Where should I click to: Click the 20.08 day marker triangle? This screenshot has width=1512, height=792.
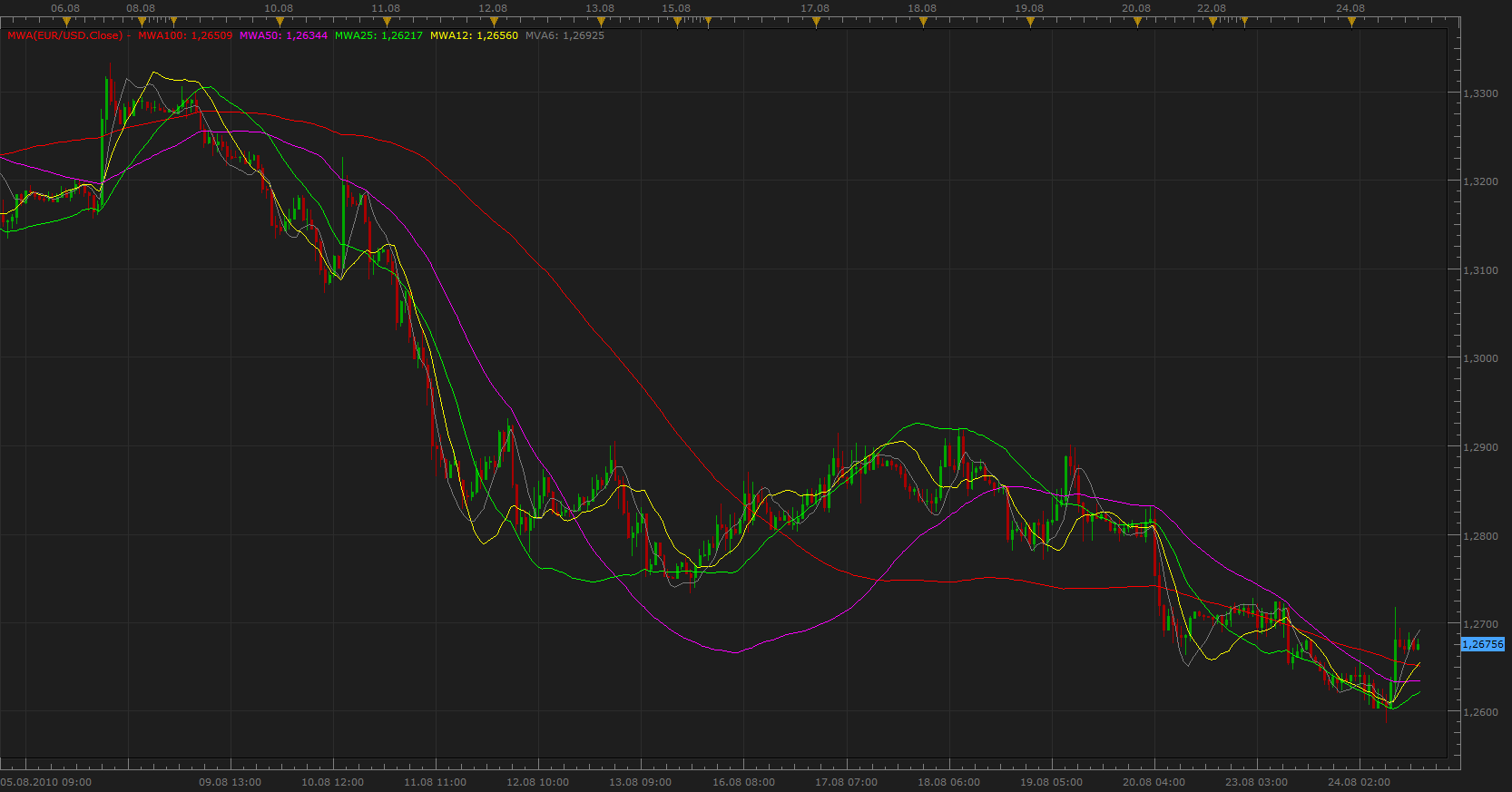click(x=1136, y=22)
